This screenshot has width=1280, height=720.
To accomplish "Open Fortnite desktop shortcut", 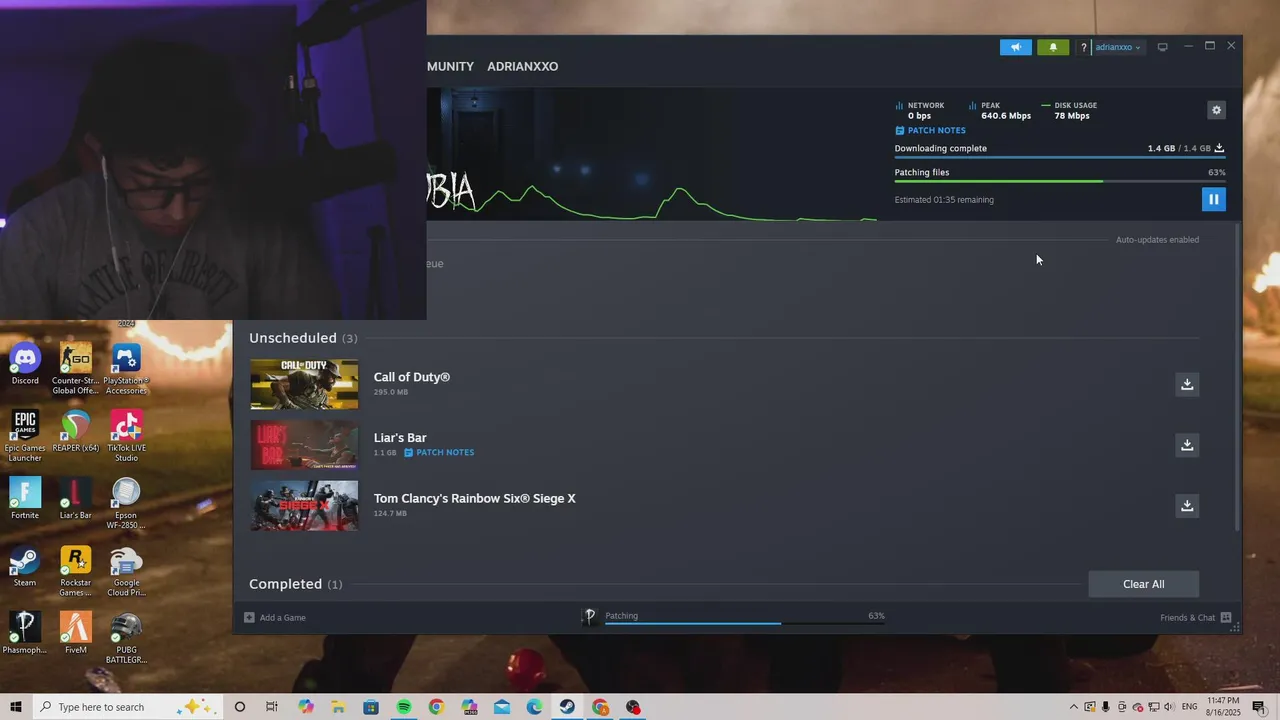I will click(x=25, y=498).
